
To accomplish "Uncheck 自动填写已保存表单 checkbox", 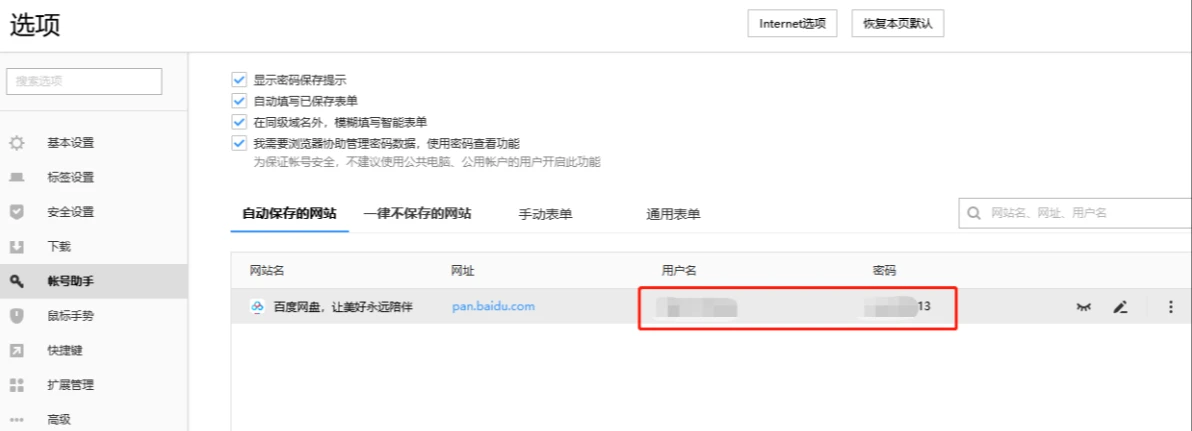I will tap(239, 100).
